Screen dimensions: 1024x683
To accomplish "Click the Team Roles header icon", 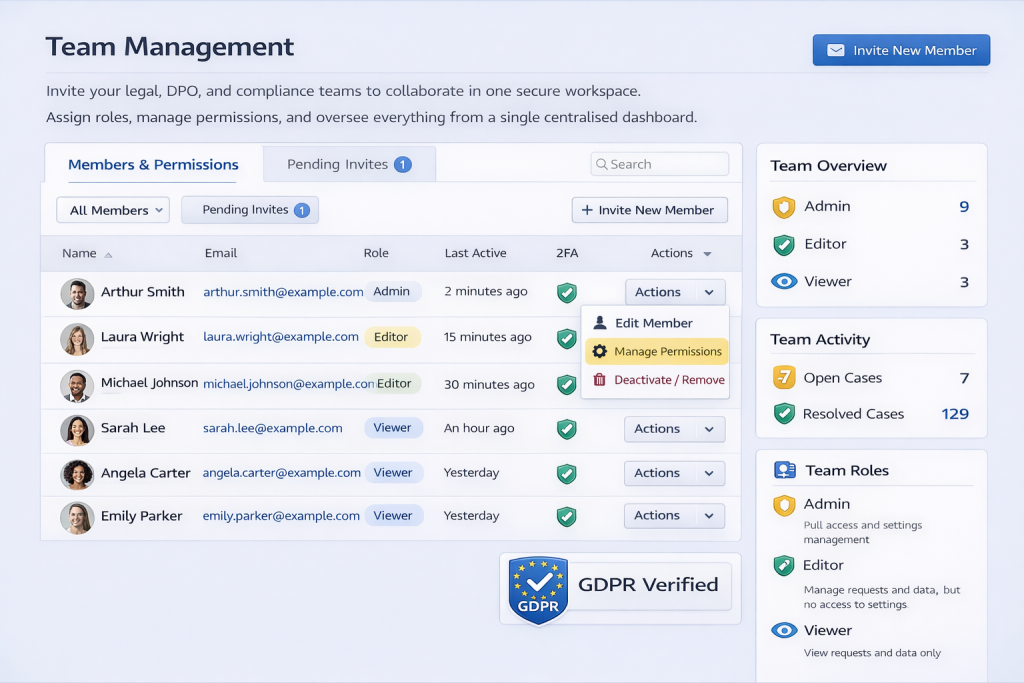I will click(785, 470).
